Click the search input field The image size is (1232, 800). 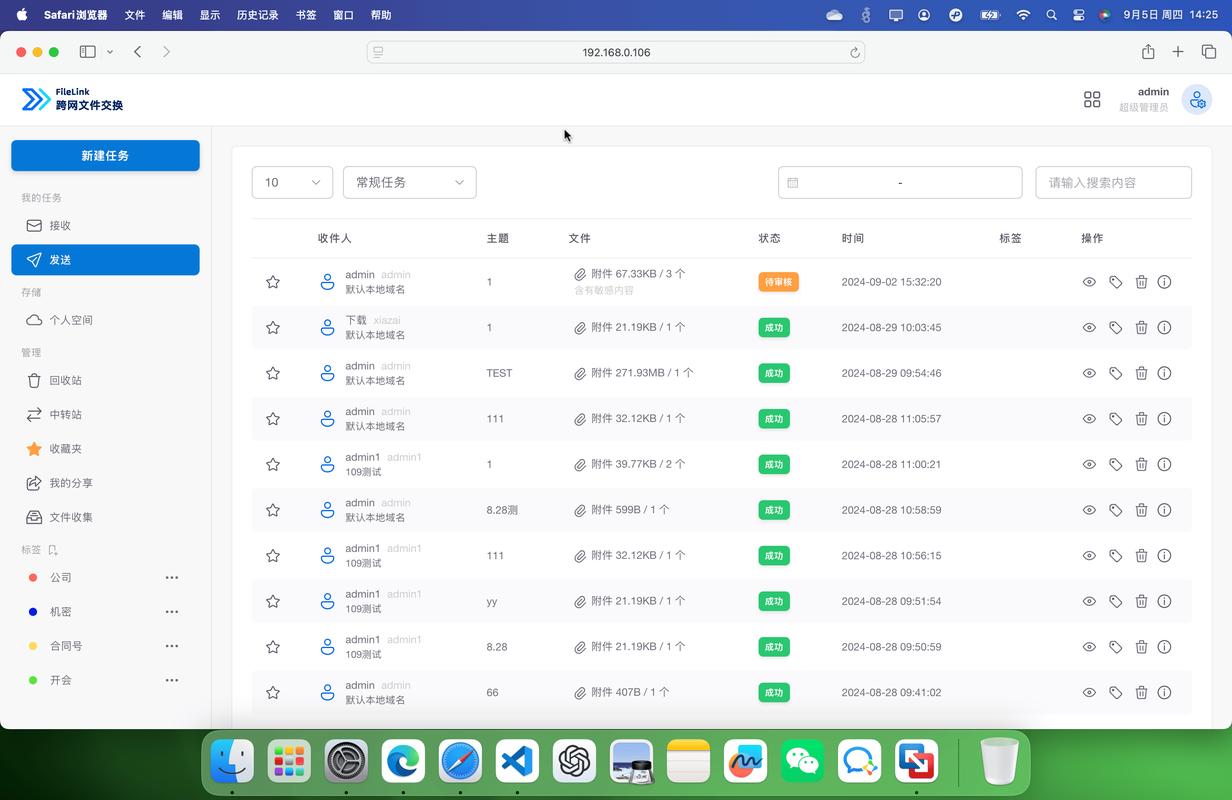(x=1112, y=182)
